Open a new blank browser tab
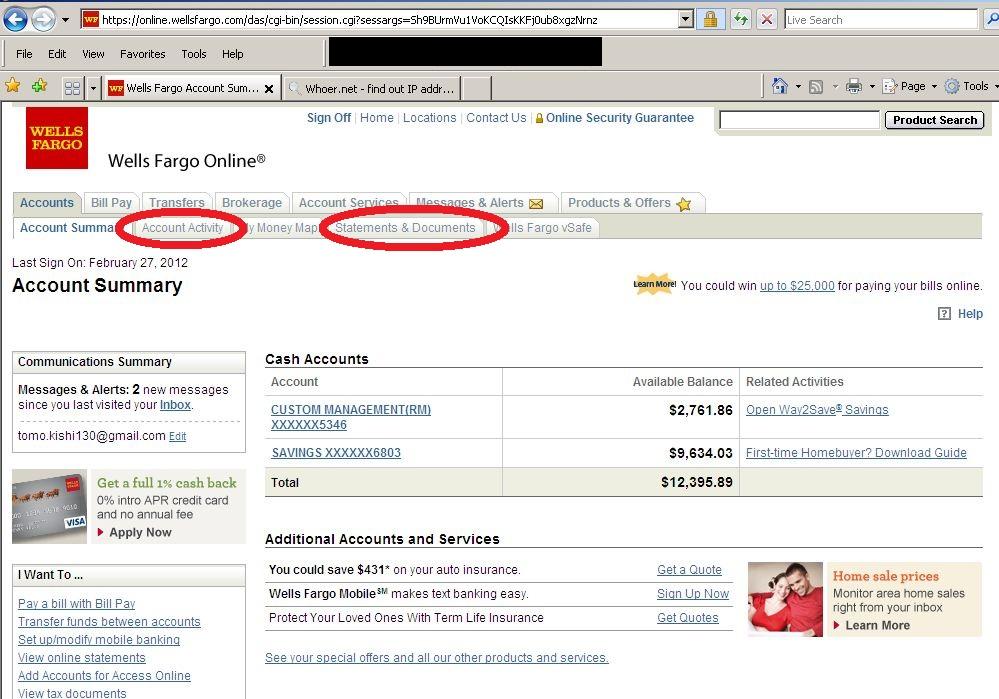Image resolution: width=999 pixels, height=699 pixels. pyautogui.click(x=476, y=89)
